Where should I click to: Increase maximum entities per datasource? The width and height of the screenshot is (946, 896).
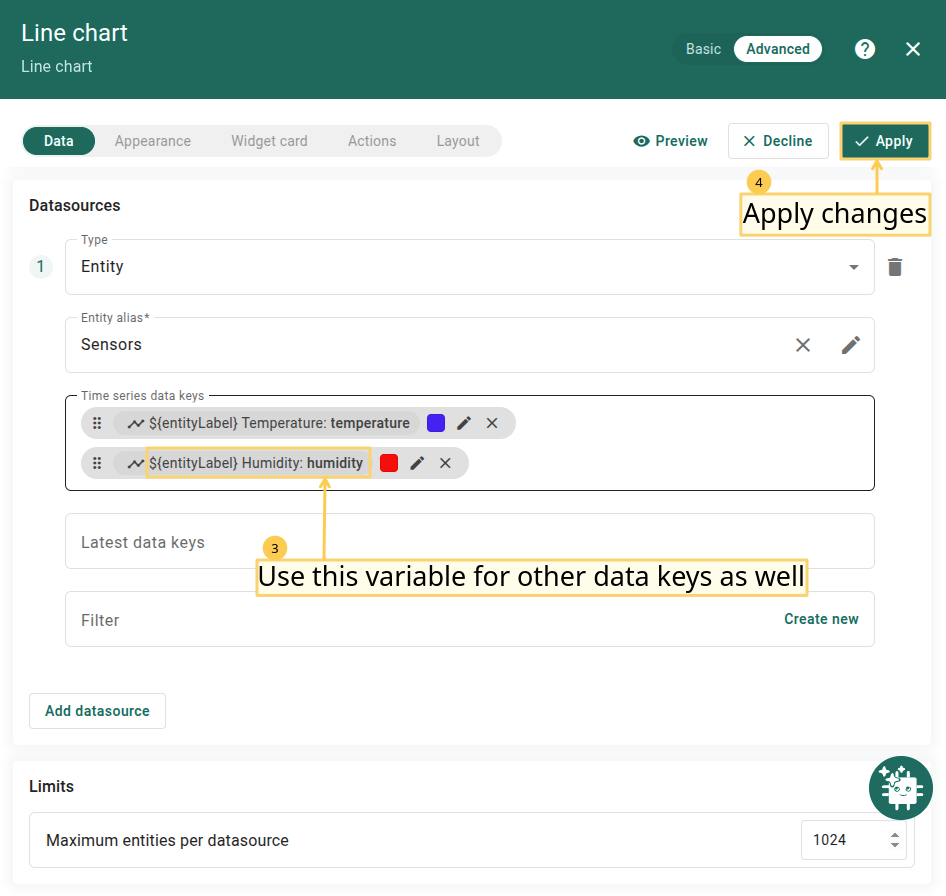894,834
